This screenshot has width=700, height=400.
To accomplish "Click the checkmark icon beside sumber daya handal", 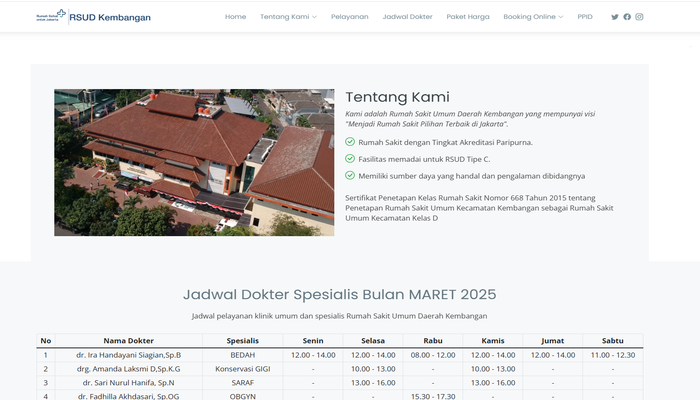I will [350, 175].
